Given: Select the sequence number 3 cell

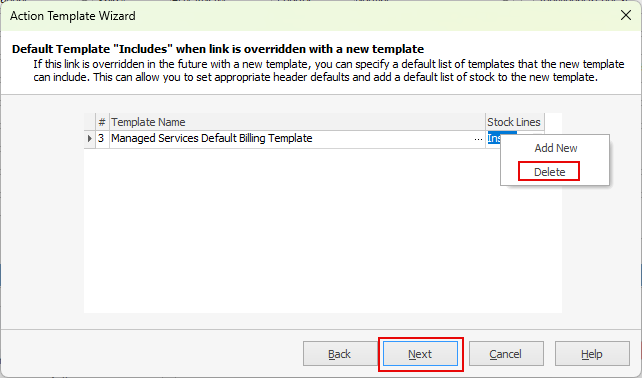Looking at the screenshot, I should [102, 139].
